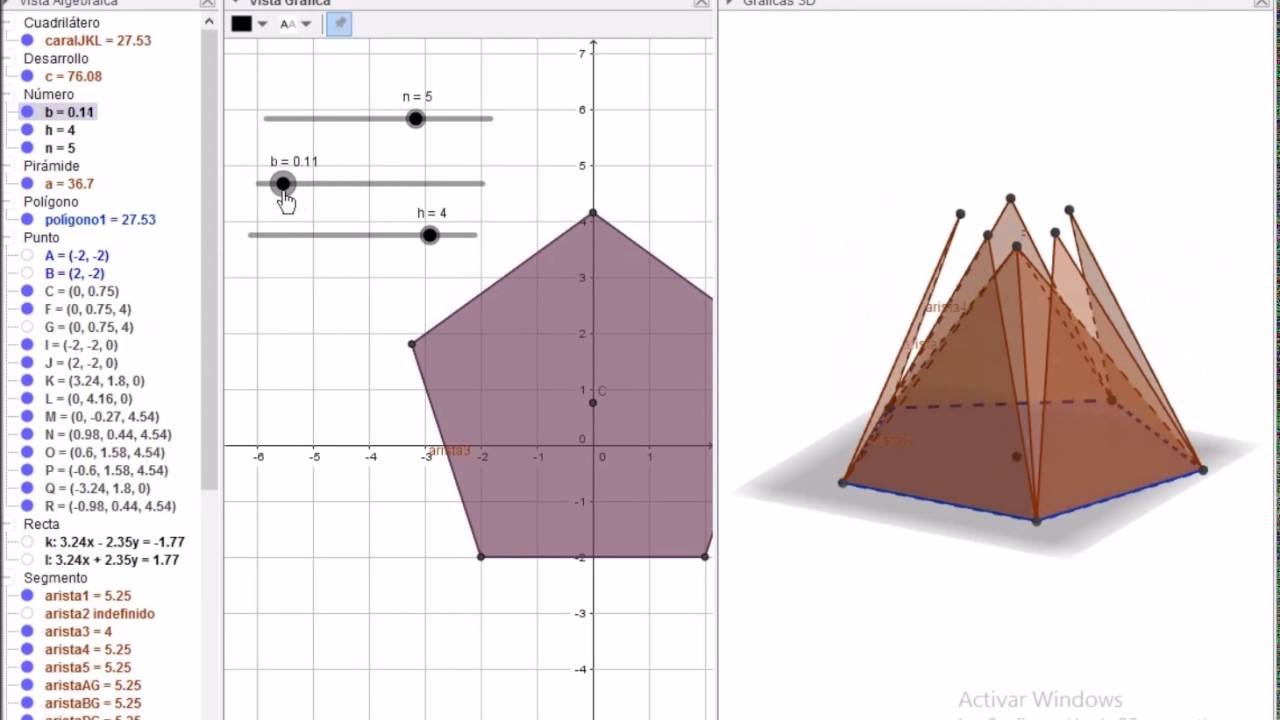The width and height of the screenshot is (1280, 720).
Task: Select arista4 = 5.25 entry
Action: click(x=88, y=651)
